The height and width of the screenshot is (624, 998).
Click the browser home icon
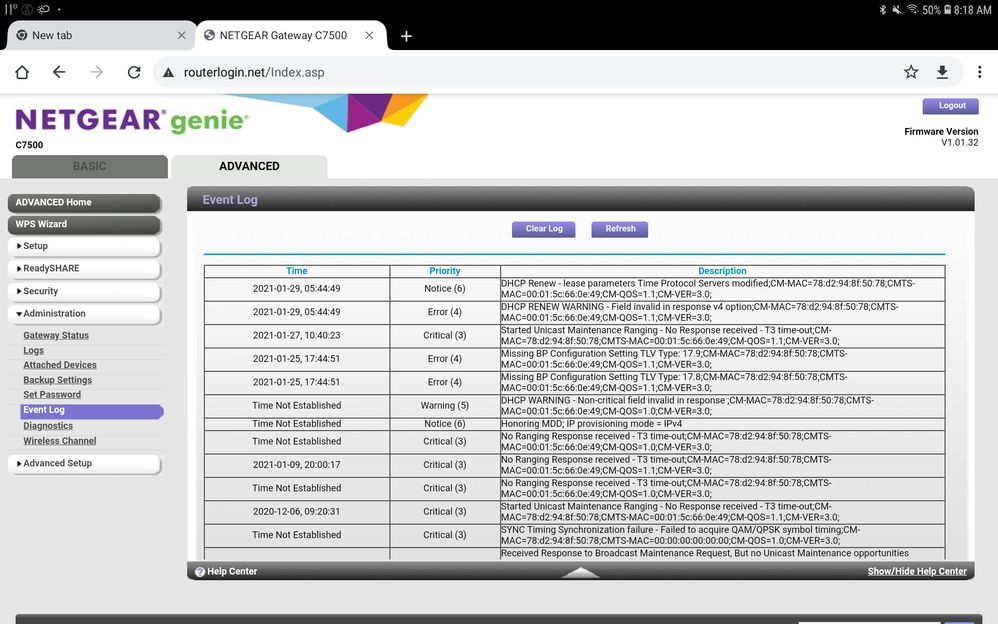(22, 72)
